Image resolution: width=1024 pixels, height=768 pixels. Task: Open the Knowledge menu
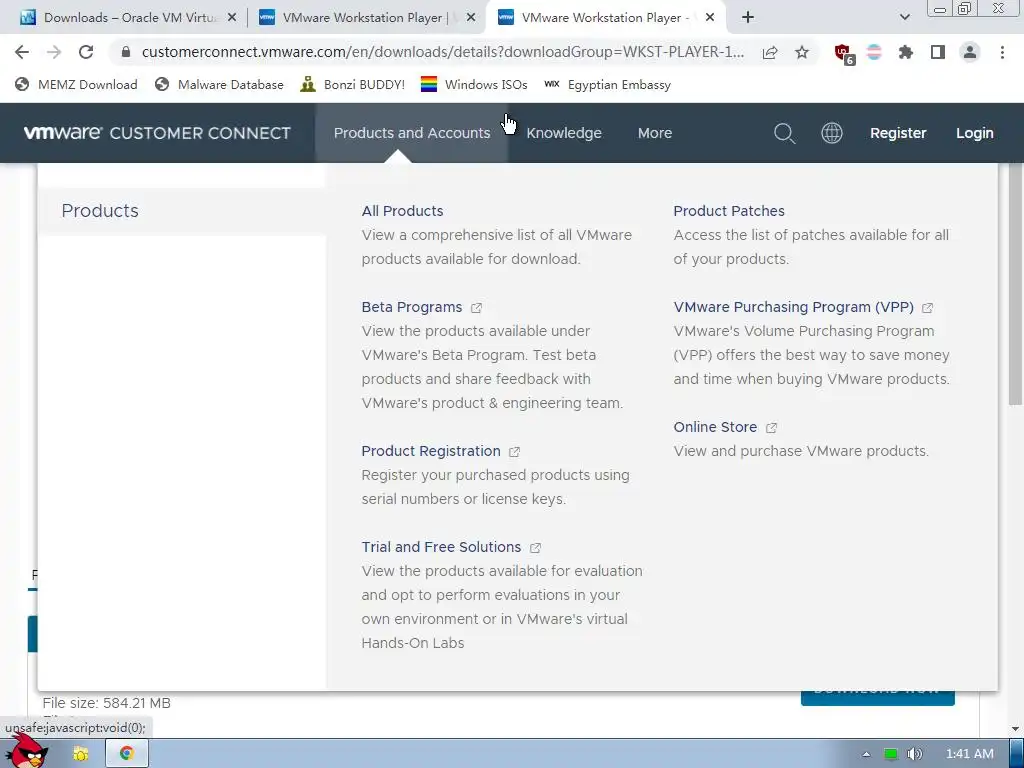564,133
